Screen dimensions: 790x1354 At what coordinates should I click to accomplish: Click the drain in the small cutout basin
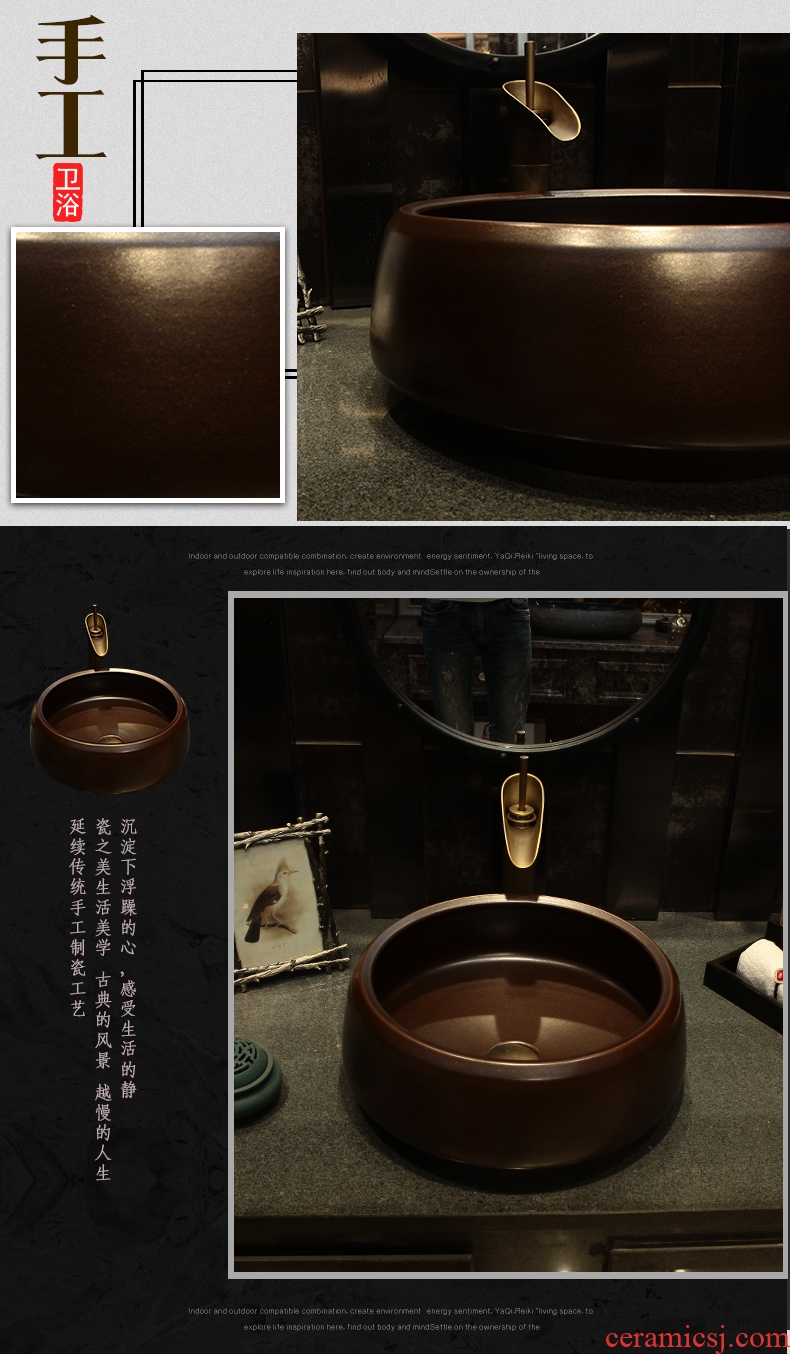click(110, 741)
